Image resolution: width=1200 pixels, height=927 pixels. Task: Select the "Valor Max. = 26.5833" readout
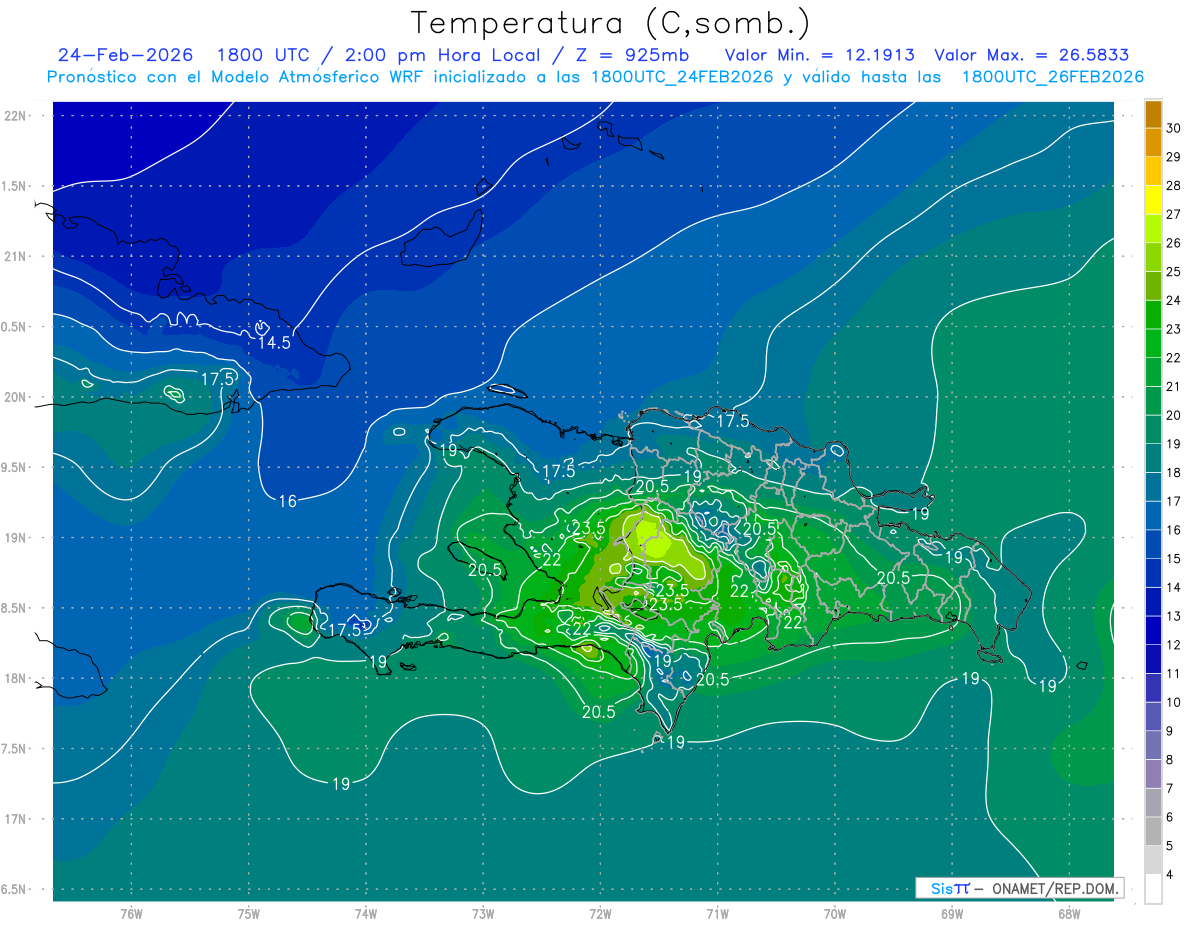(1032, 55)
